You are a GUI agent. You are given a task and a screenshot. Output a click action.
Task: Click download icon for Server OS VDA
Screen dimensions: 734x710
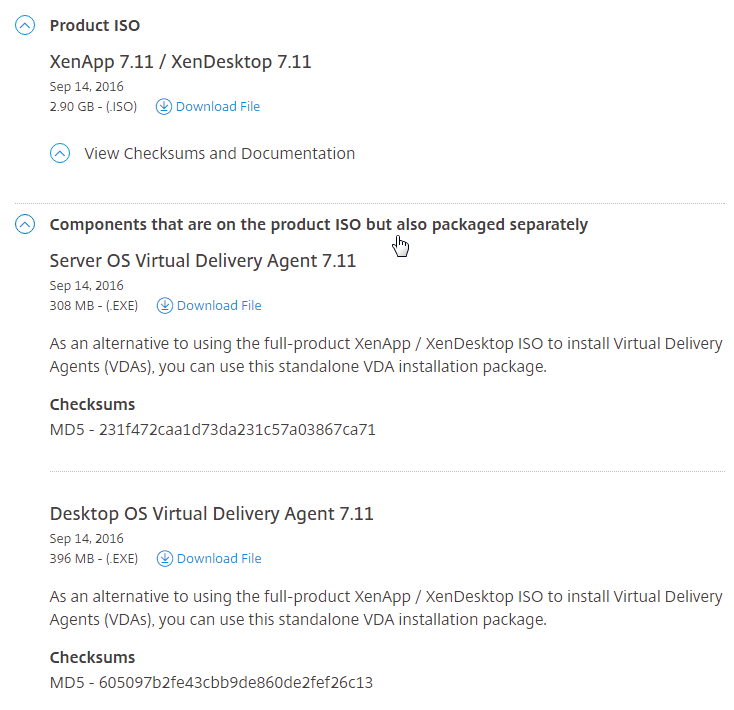[164, 306]
